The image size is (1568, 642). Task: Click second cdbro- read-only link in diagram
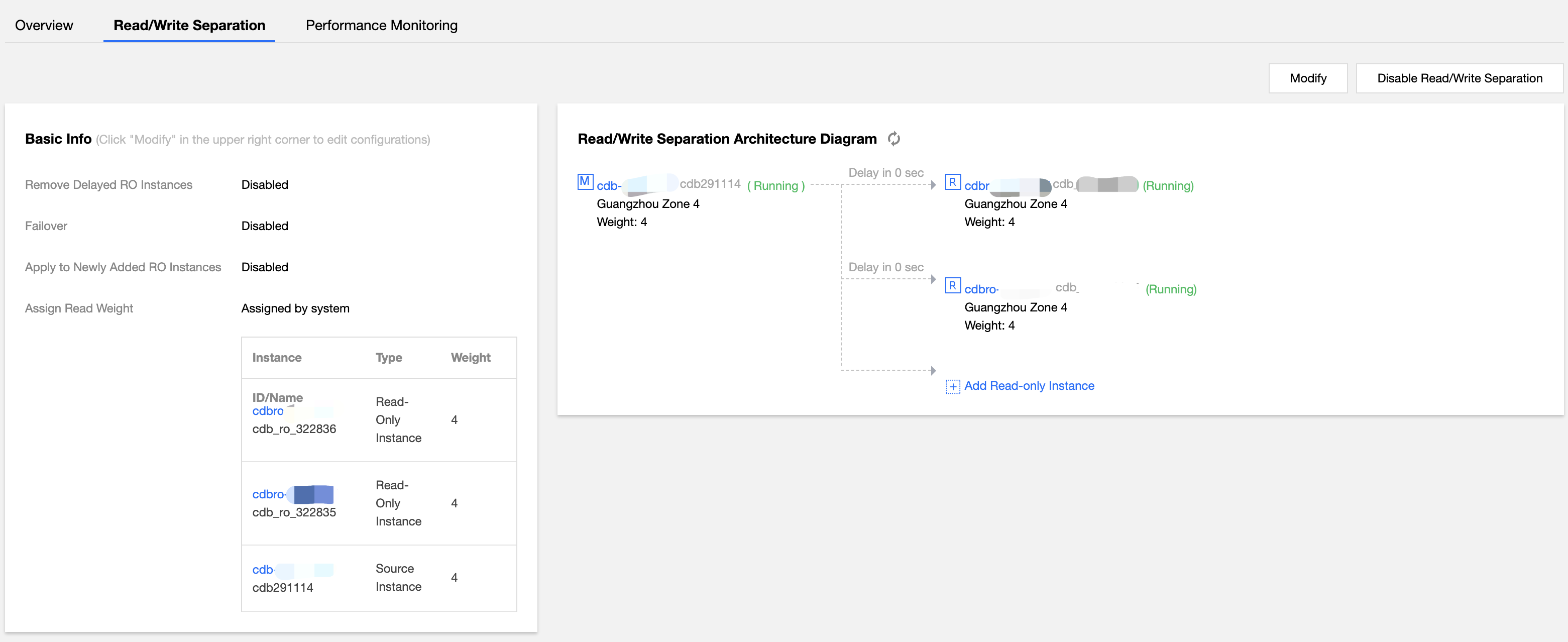980,289
